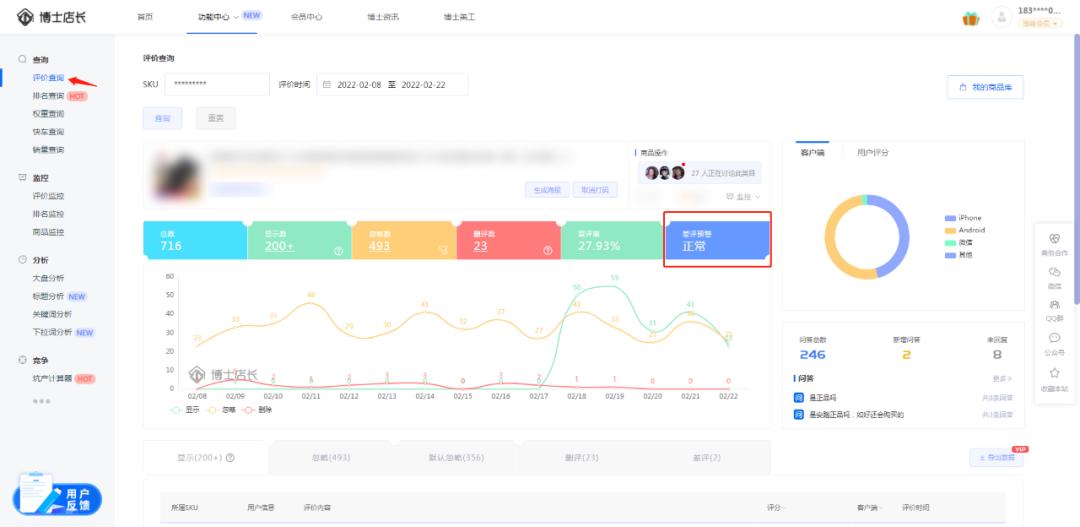
Task: Click the help icon beside 显示(200+) tab
Action: (231, 457)
